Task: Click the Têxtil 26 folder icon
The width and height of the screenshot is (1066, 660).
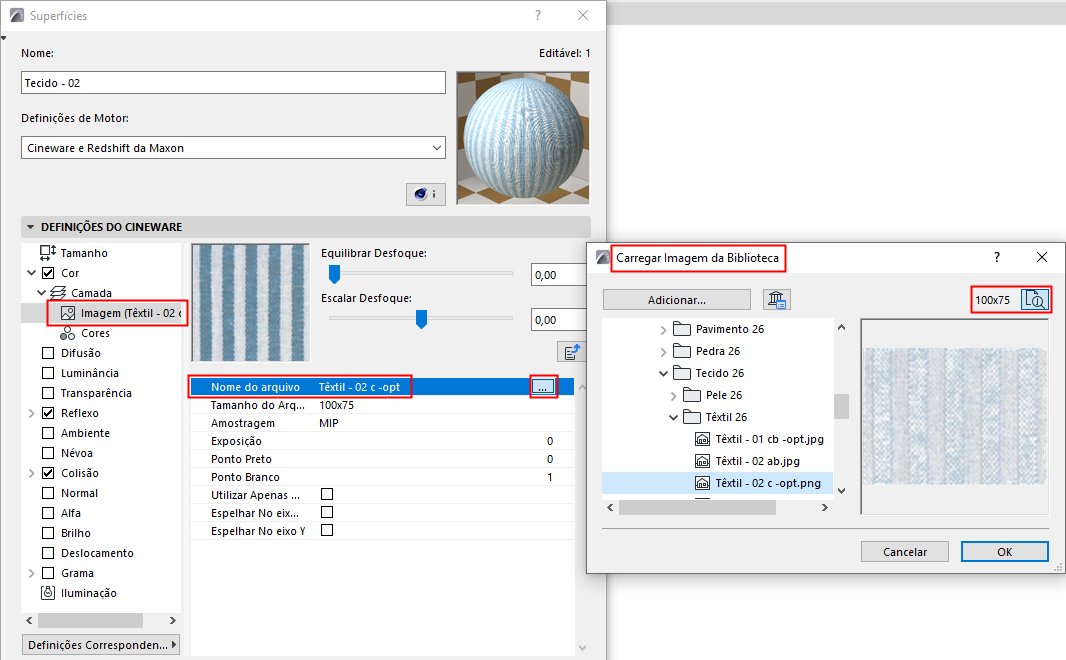Action: (692, 417)
